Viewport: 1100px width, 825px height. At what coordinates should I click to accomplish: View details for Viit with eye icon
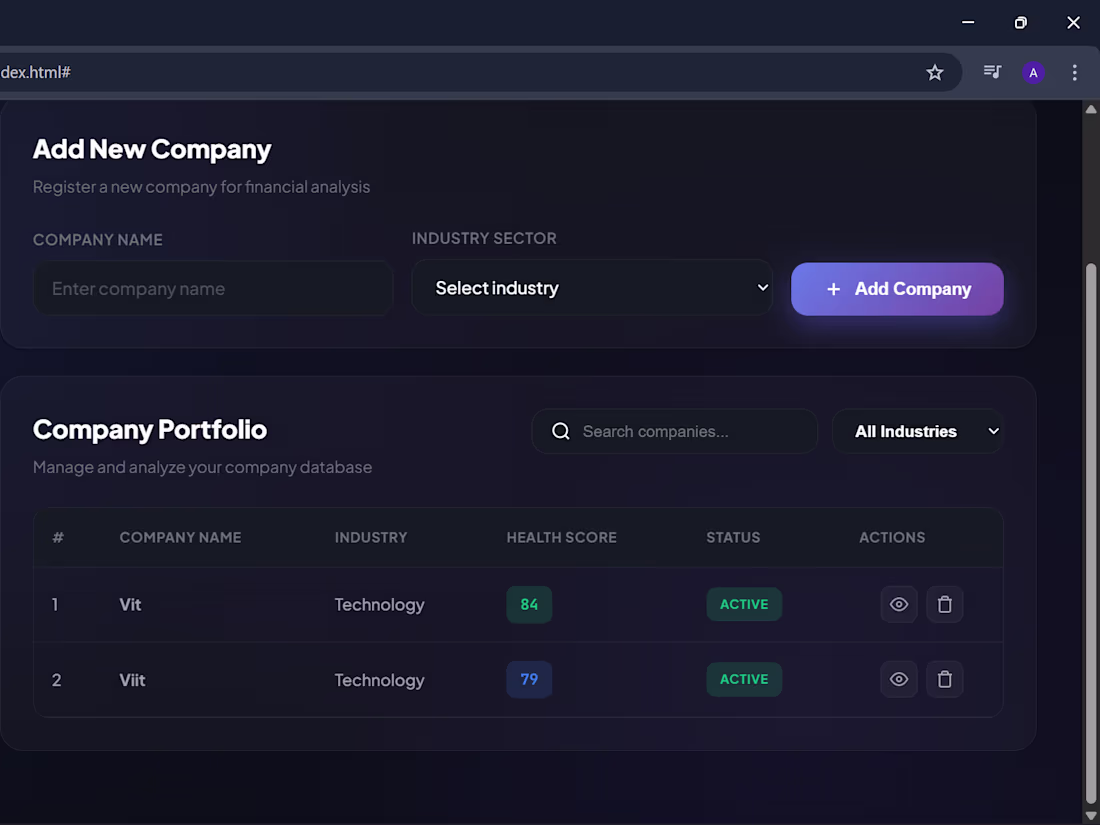899,680
